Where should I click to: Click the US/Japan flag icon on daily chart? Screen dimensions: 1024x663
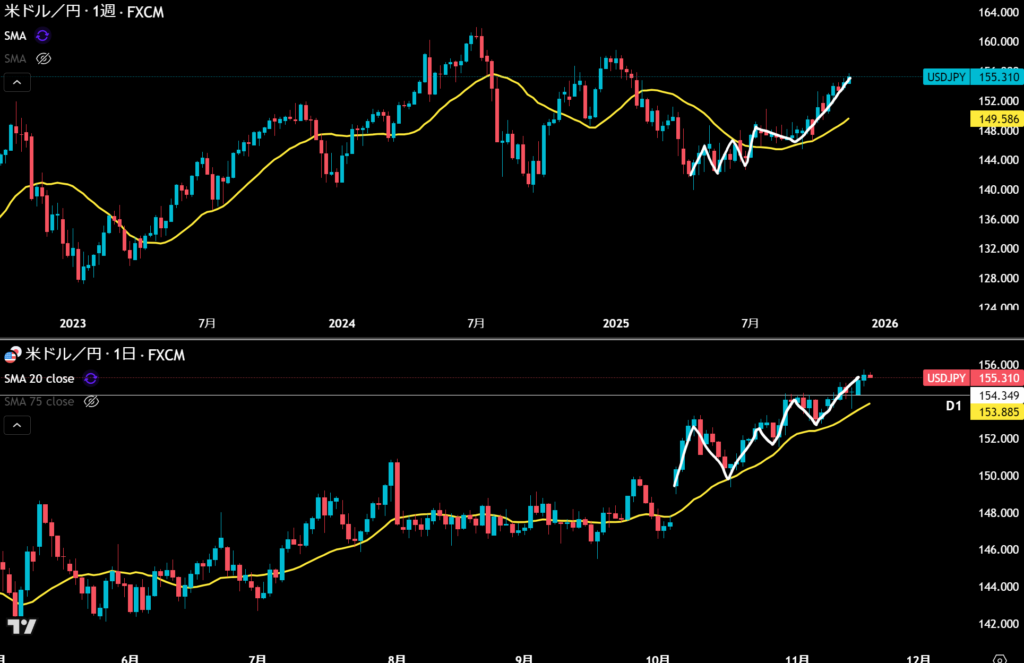point(13,355)
